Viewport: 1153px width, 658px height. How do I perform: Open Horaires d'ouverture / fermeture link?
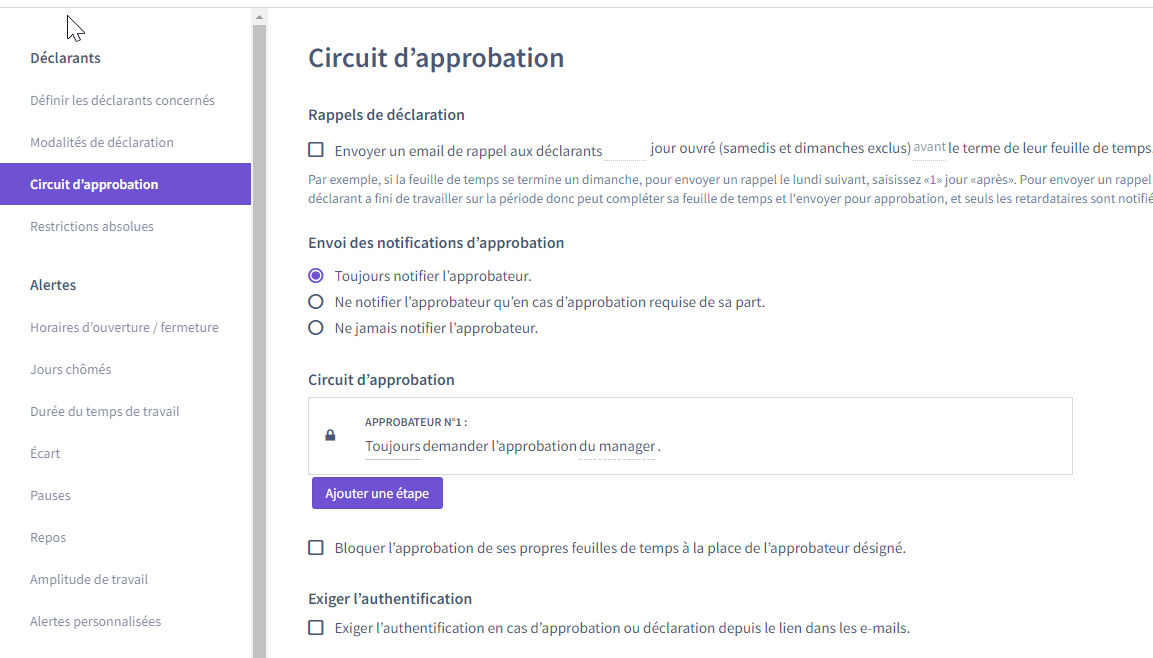124,327
